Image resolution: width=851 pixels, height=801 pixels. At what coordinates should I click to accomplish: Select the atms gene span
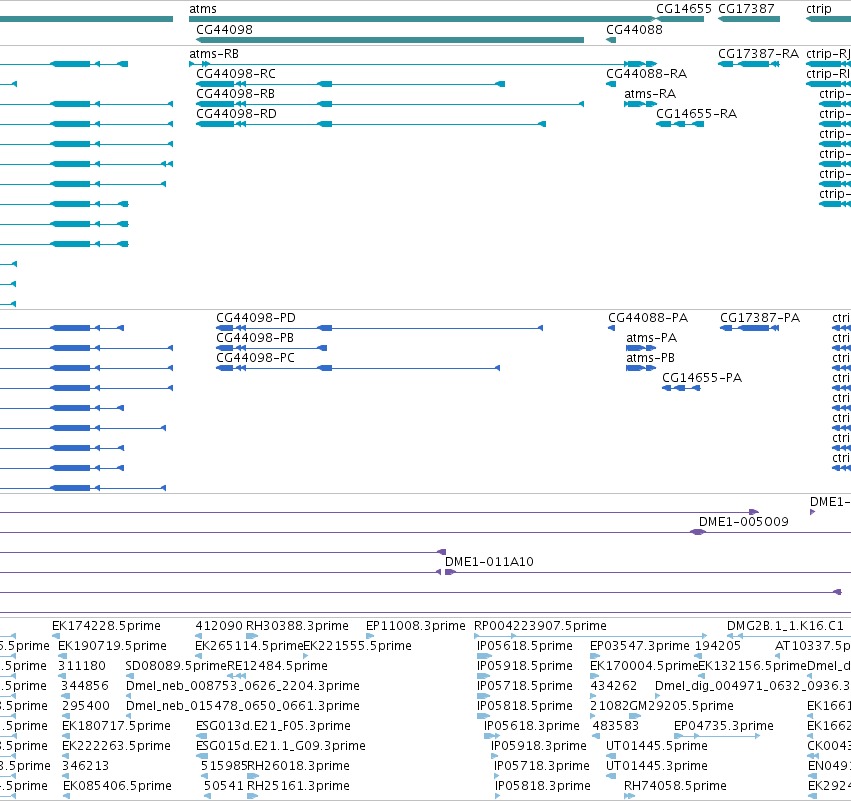tap(423, 19)
